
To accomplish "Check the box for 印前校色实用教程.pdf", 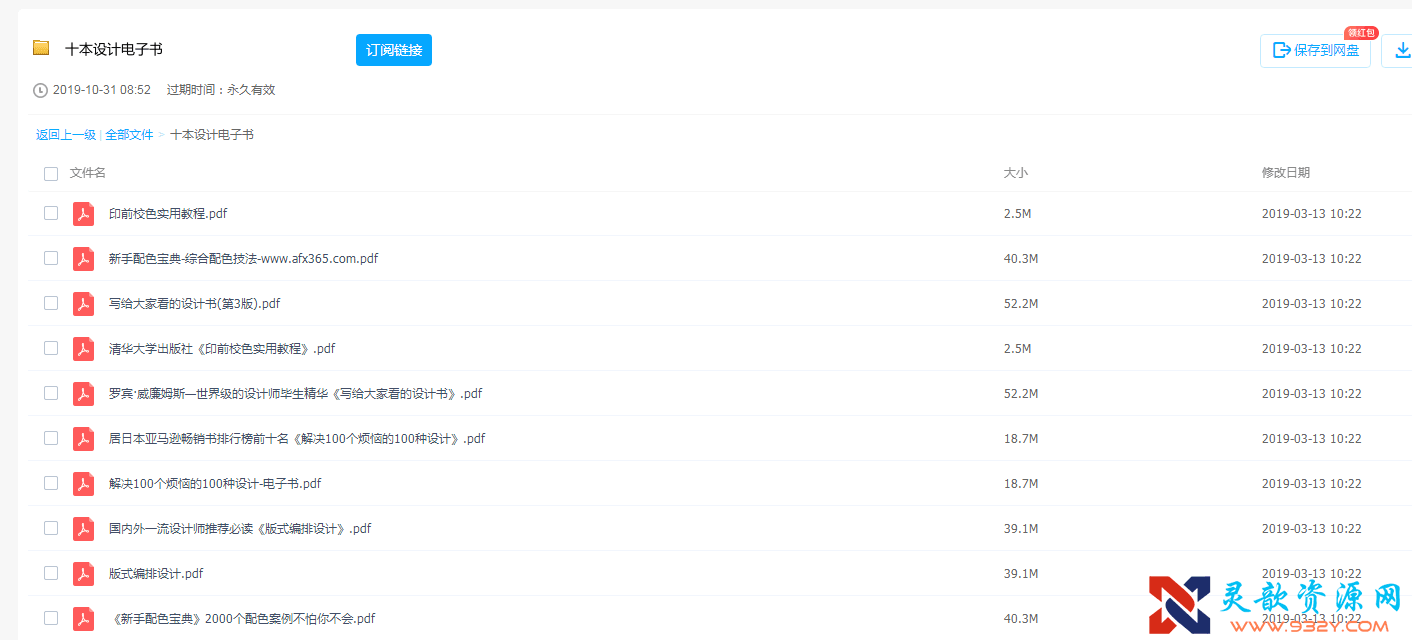I will click(x=51, y=213).
